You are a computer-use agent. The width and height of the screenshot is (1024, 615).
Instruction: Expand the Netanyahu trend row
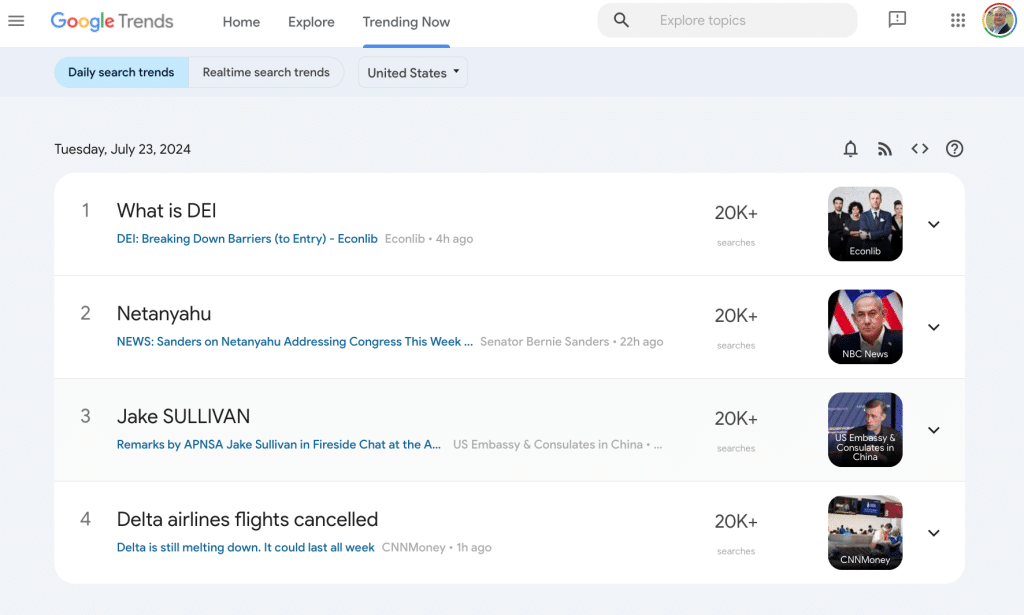pyautogui.click(x=934, y=327)
